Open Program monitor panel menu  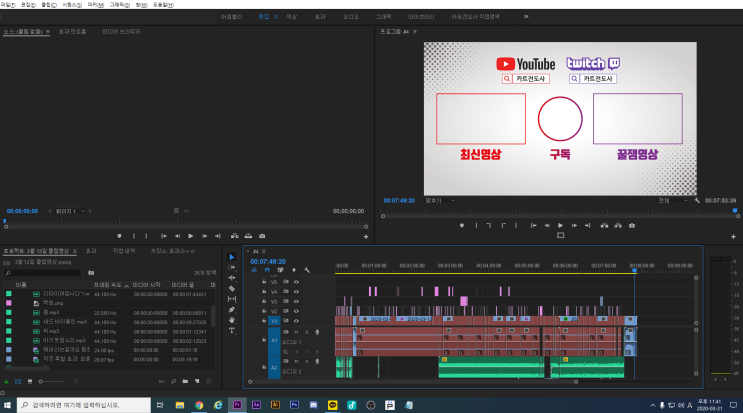tap(415, 32)
